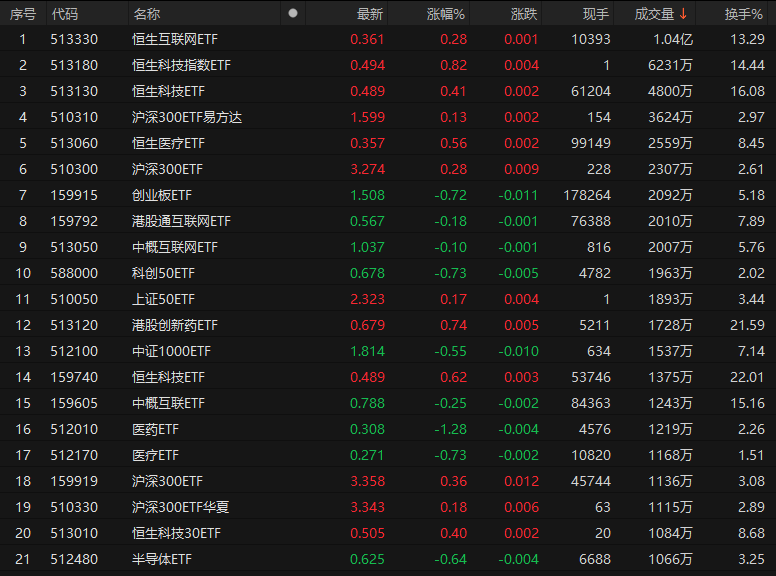Click the 序号 column header
This screenshot has width=776, height=576.
(x=23, y=14)
